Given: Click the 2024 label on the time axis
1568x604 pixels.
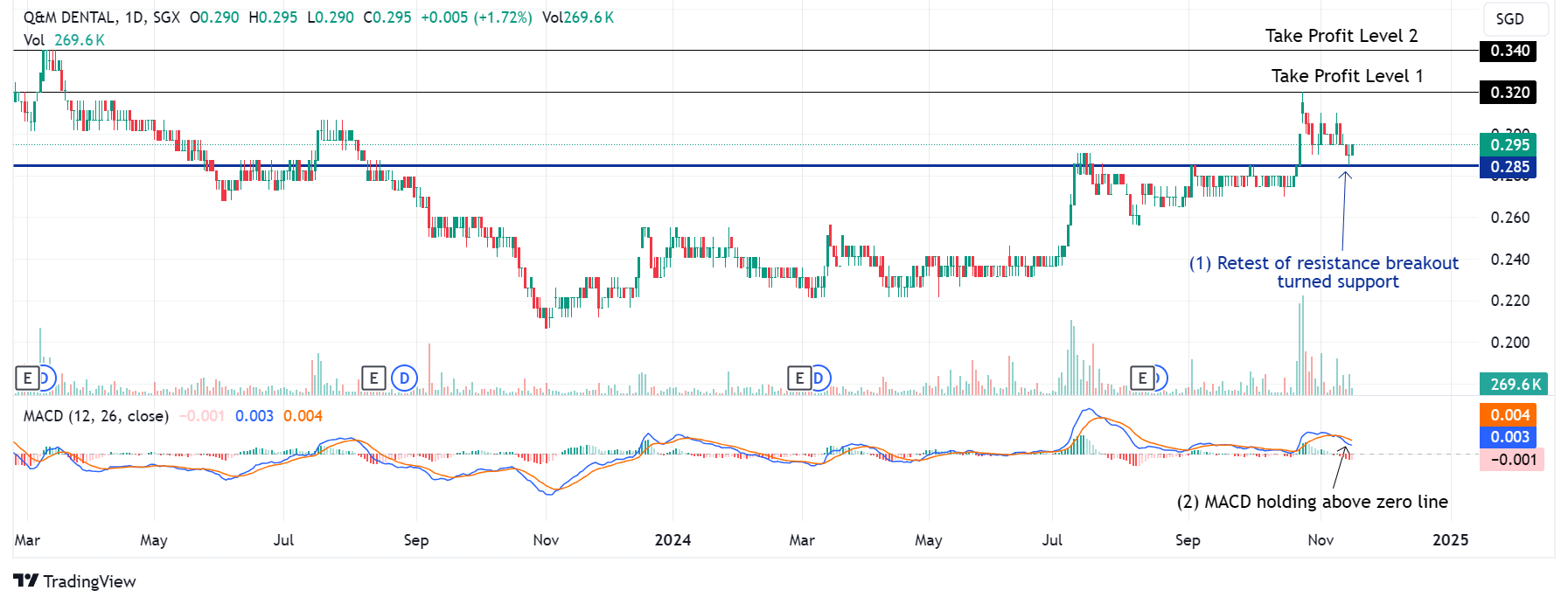Looking at the screenshot, I should (673, 540).
